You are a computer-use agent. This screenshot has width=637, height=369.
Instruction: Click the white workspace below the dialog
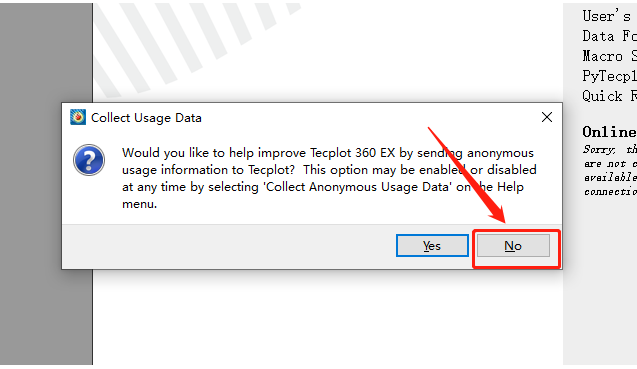coord(327,317)
